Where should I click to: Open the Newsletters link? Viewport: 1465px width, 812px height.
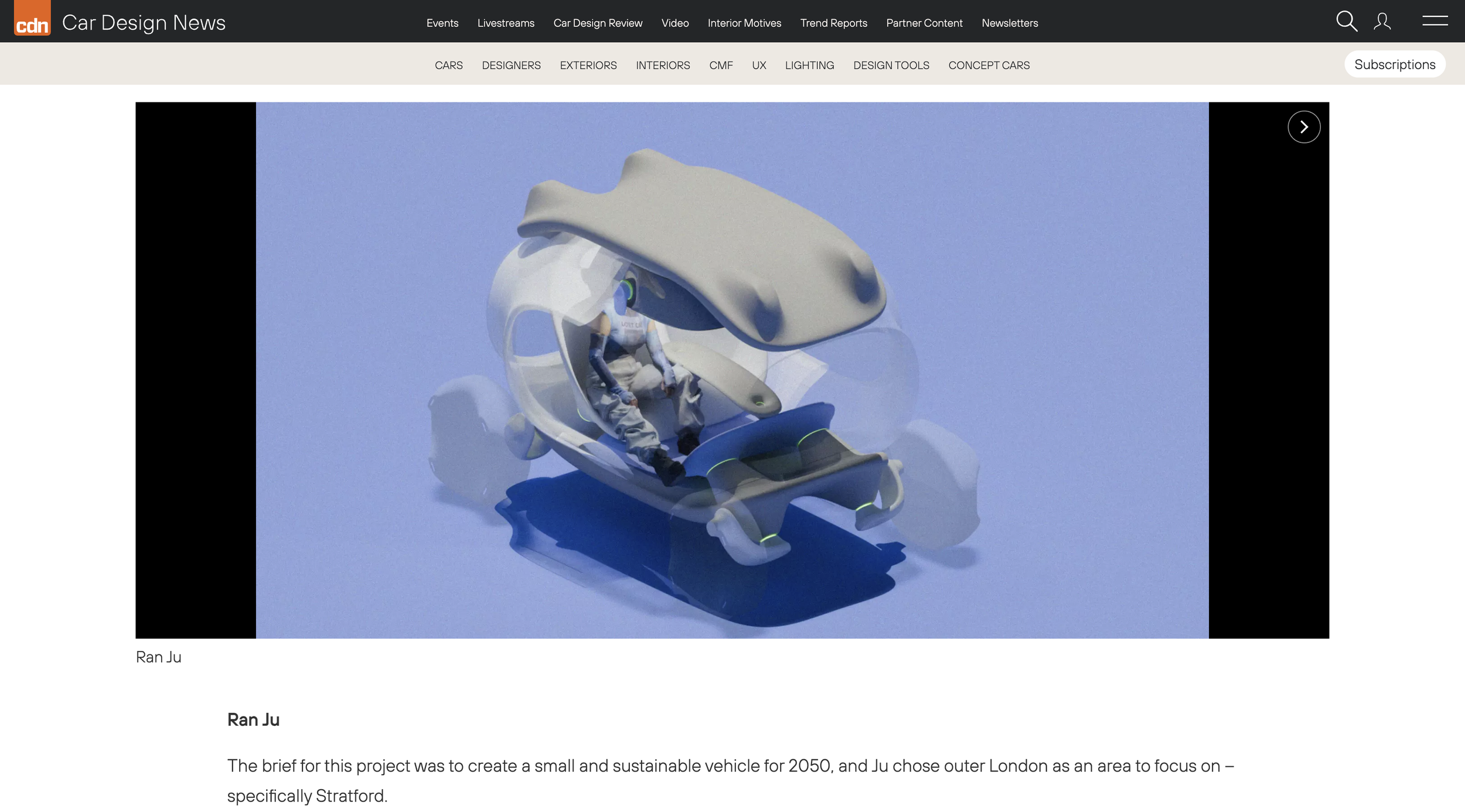1009,23
